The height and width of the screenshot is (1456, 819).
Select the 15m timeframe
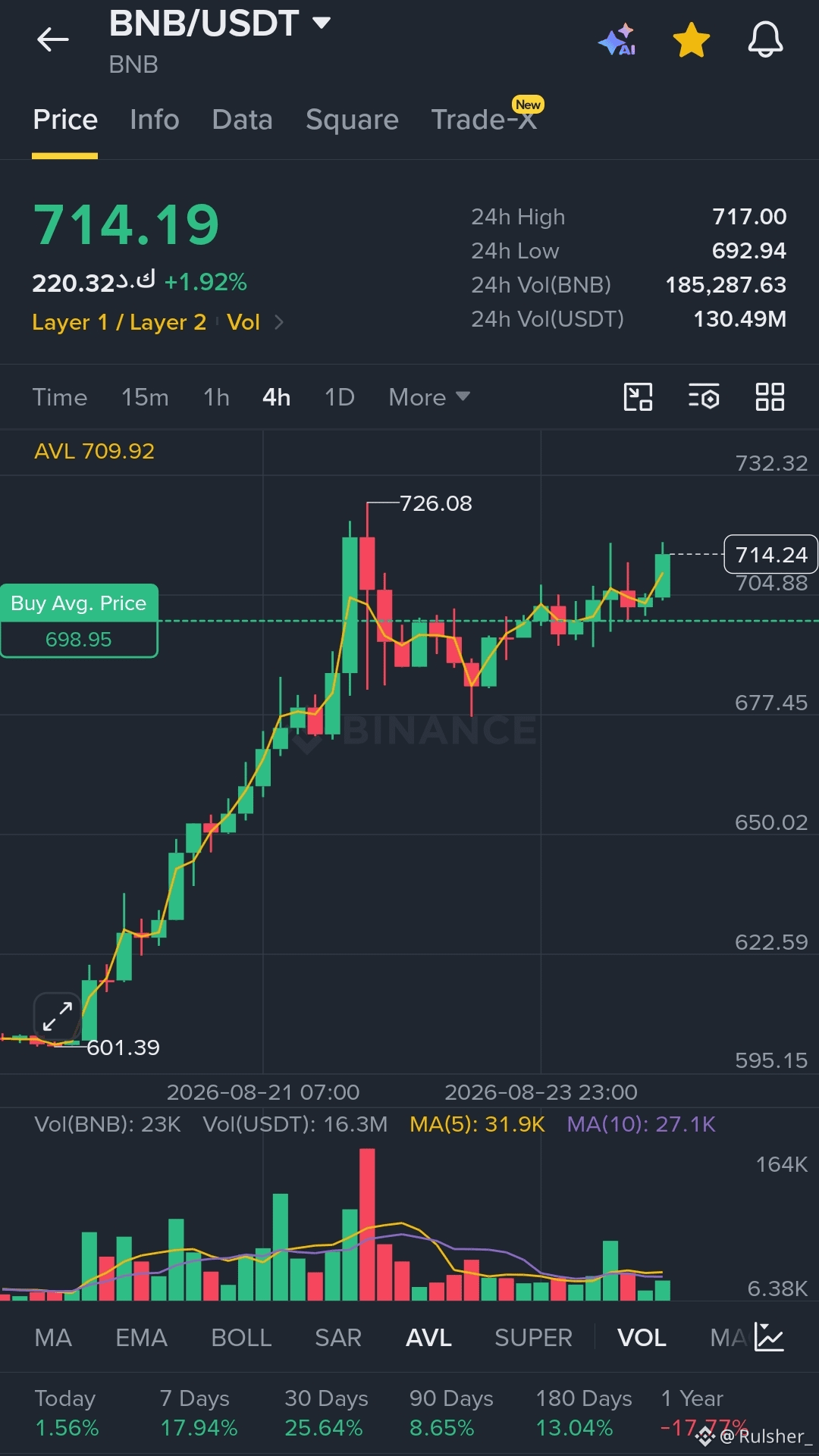[145, 397]
